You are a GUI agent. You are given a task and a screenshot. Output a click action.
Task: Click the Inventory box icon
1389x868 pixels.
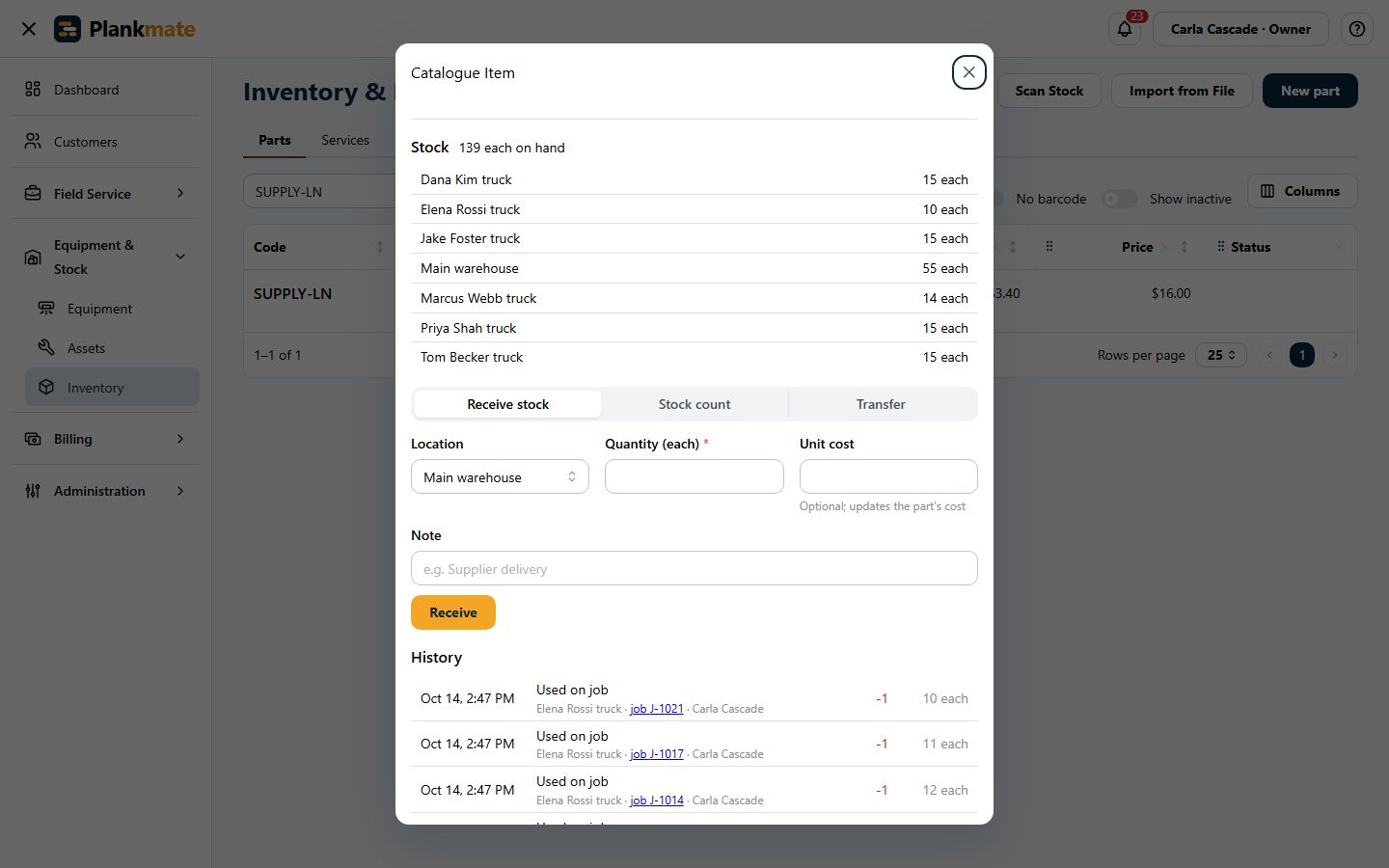(46, 388)
